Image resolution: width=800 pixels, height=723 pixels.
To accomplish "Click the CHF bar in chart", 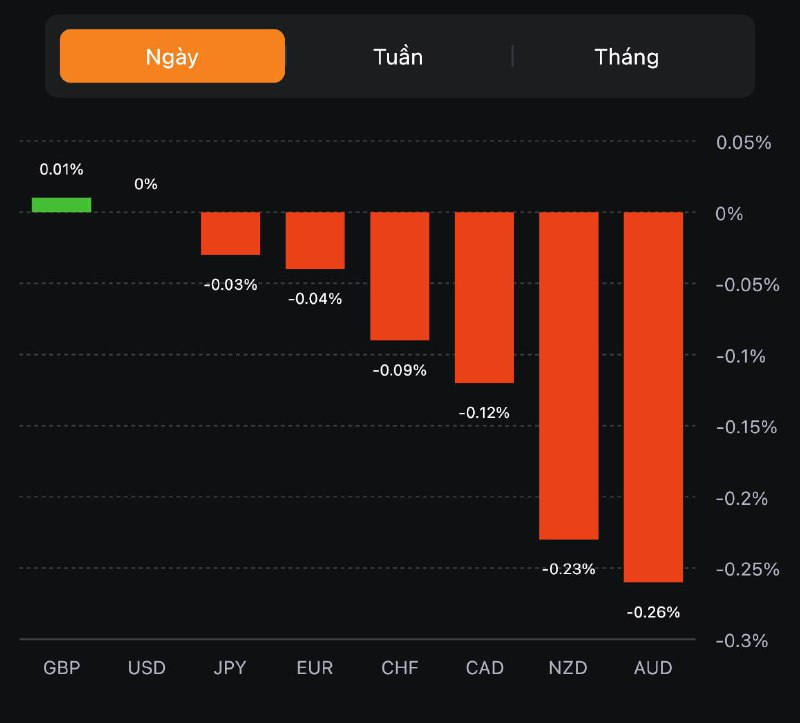I will click(x=399, y=276).
